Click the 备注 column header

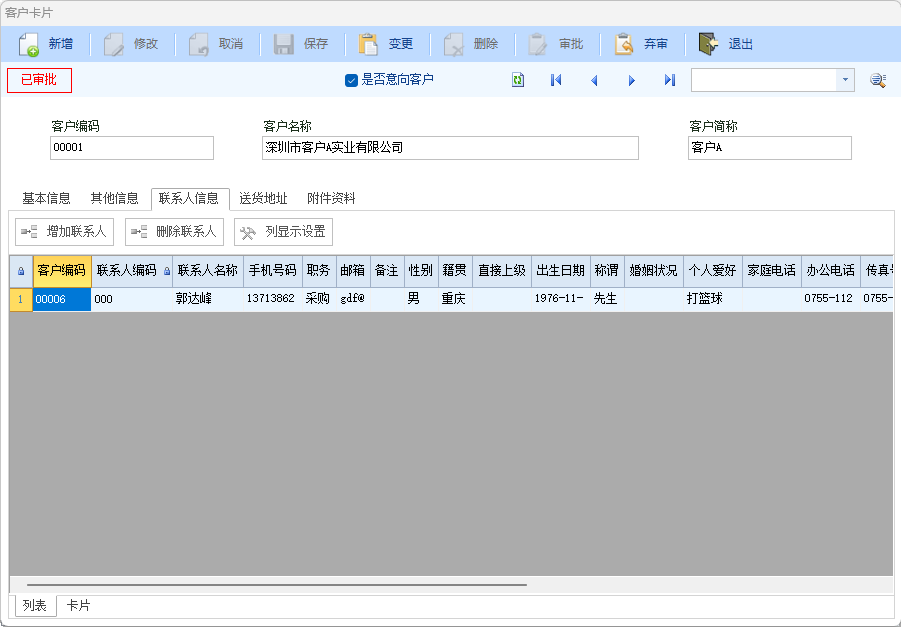point(387,271)
